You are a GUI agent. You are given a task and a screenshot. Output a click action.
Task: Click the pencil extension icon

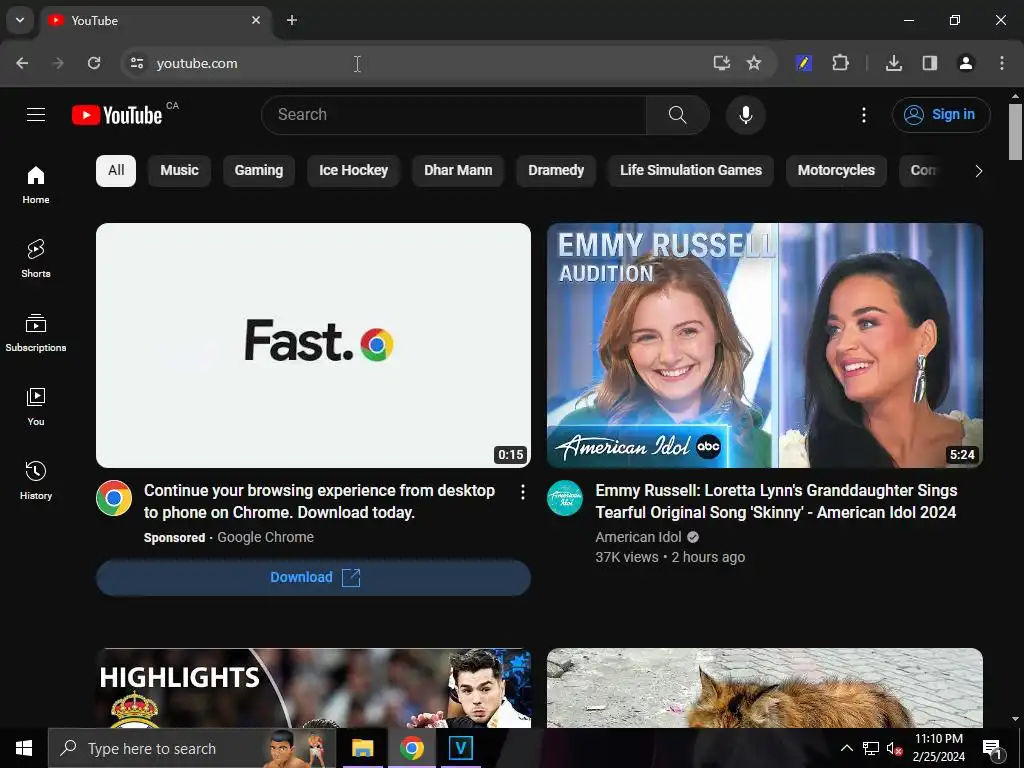[x=803, y=63]
